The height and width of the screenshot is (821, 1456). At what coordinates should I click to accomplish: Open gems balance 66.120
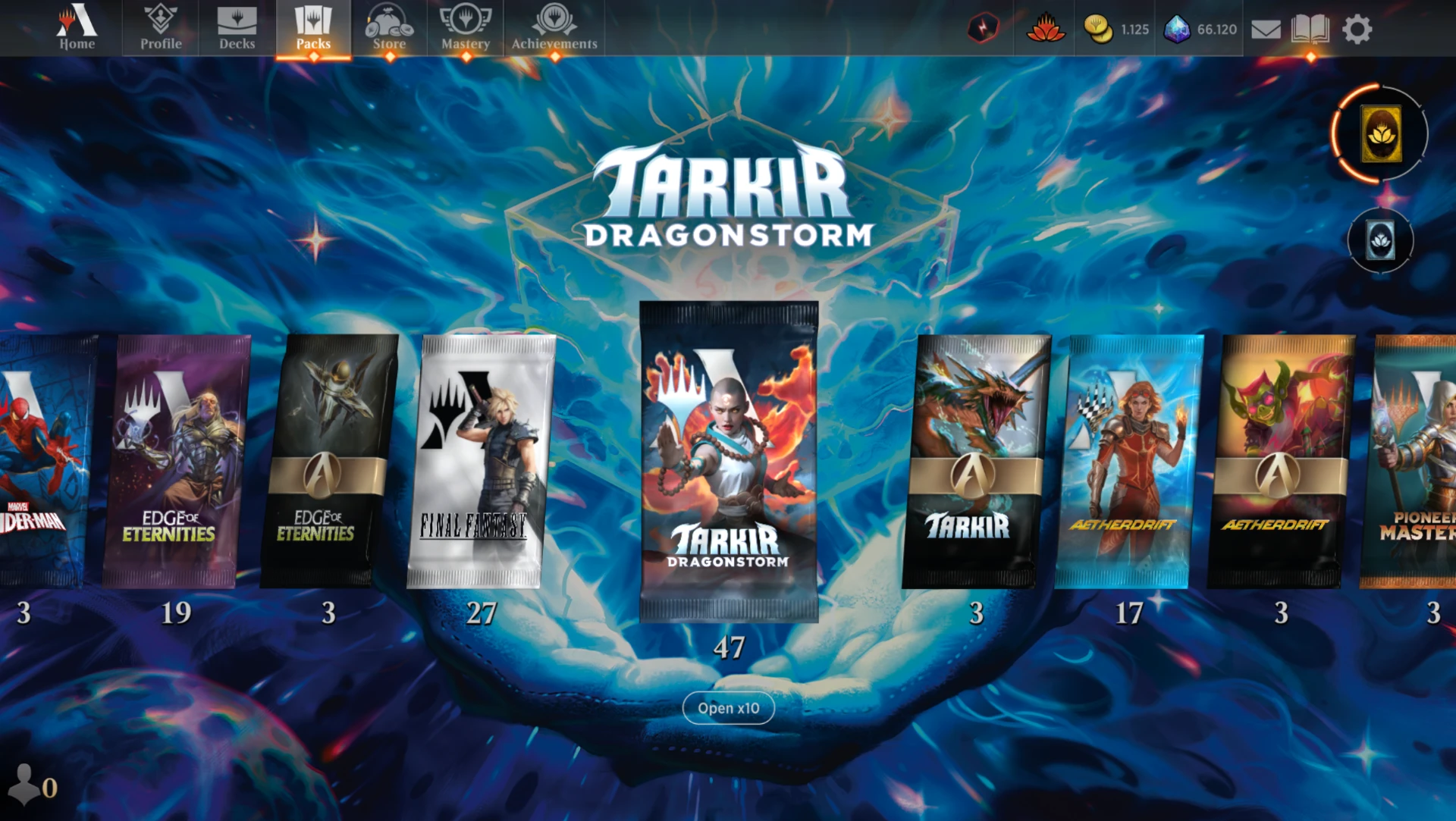tap(1200, 30)
